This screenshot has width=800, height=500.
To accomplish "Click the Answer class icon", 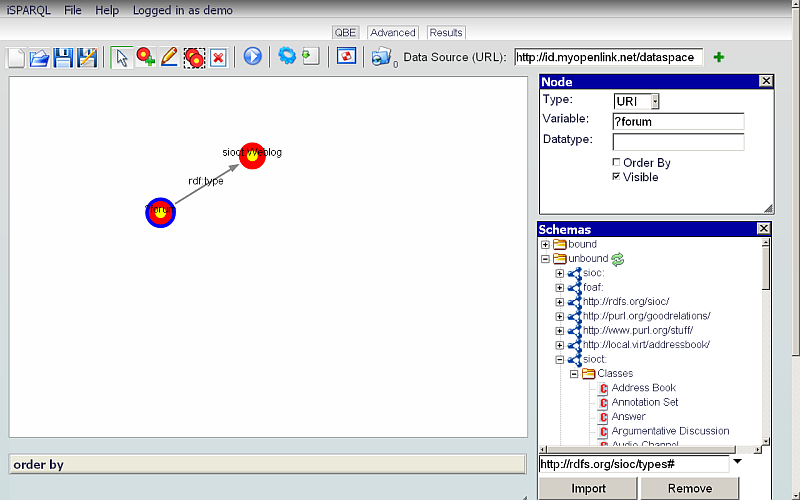I will [603, 417].
